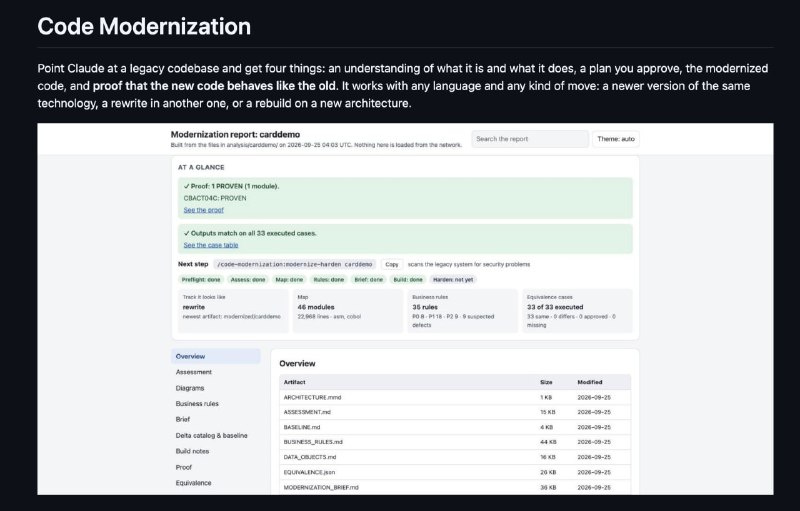Select the Overview sidebar item
This screenshot has height=511, width=800.
point(216,356)
